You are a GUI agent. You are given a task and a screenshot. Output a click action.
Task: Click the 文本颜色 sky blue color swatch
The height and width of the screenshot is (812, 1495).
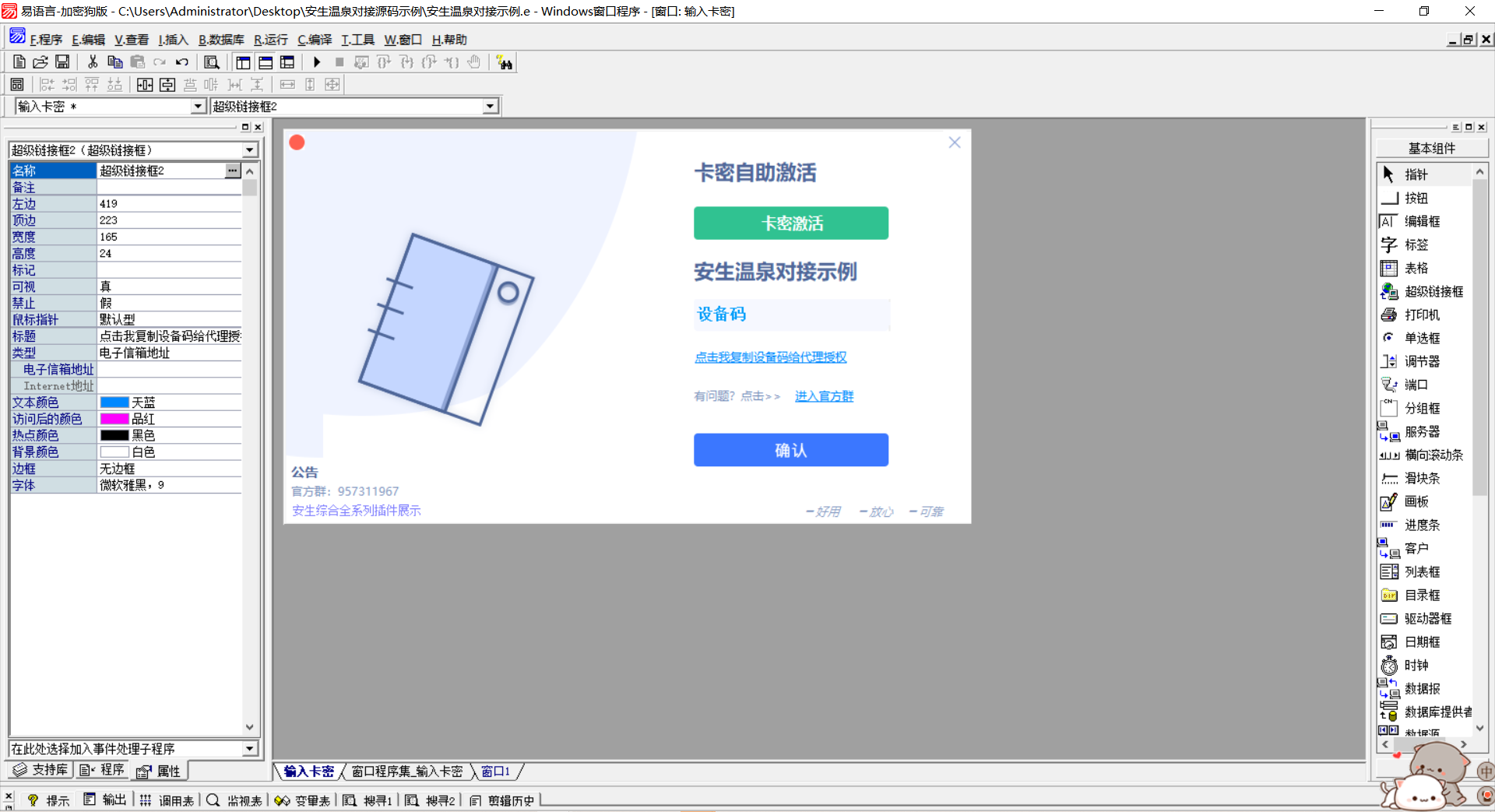click(x=114, y=402)
